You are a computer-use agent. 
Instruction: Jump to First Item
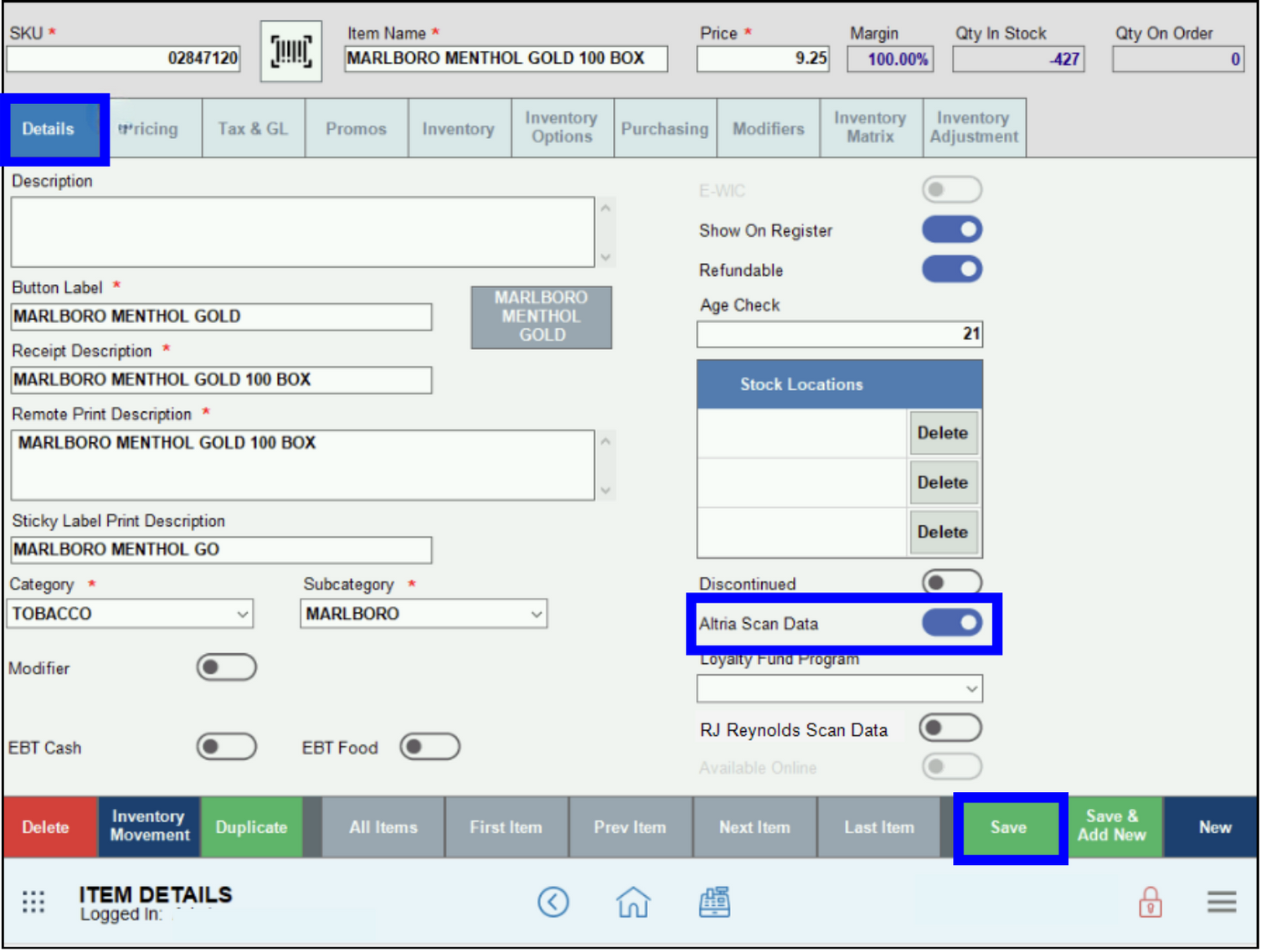pyautogui.click(x=506, y=827)
